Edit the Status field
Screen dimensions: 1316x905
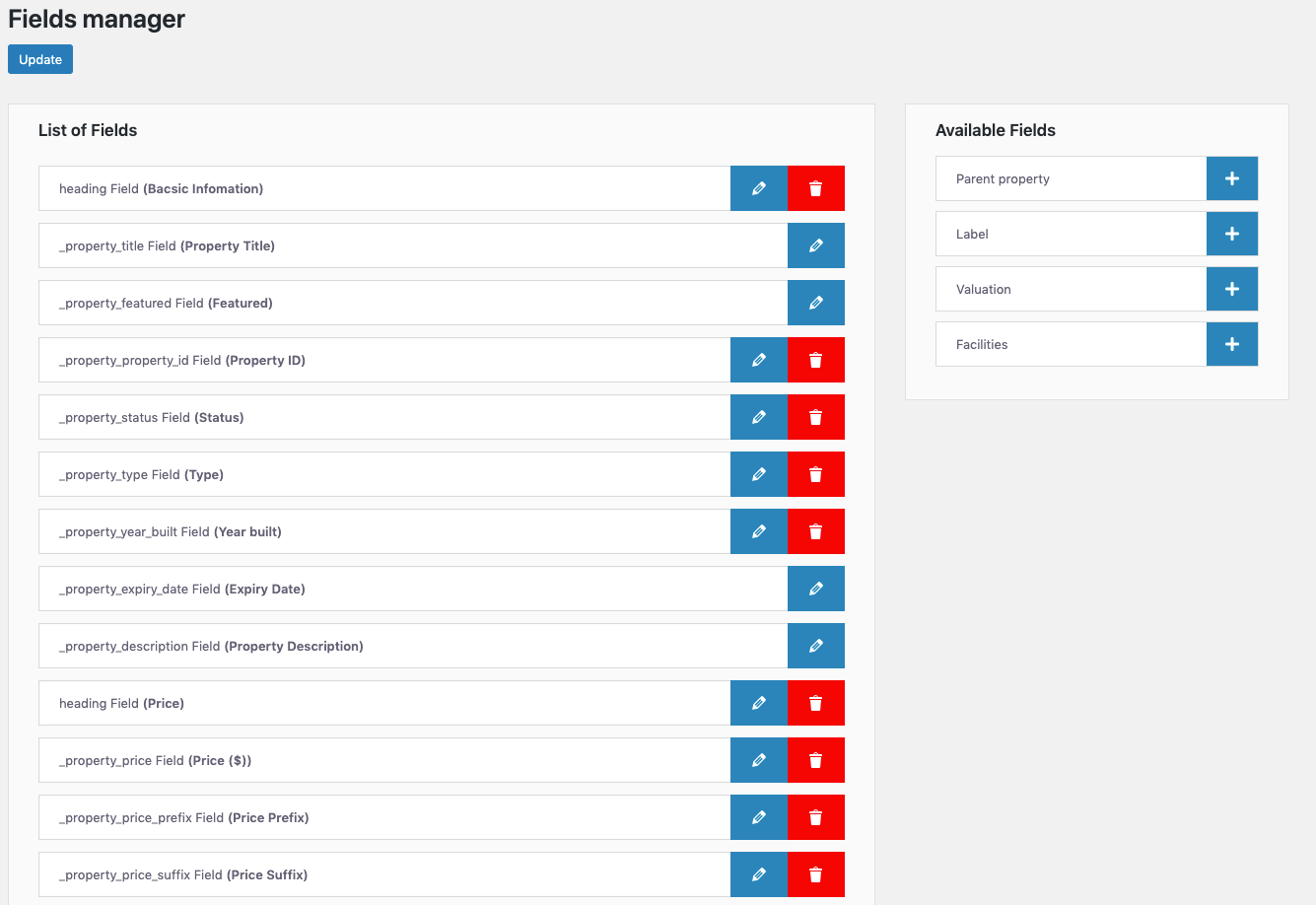click(x=758, y=417)
